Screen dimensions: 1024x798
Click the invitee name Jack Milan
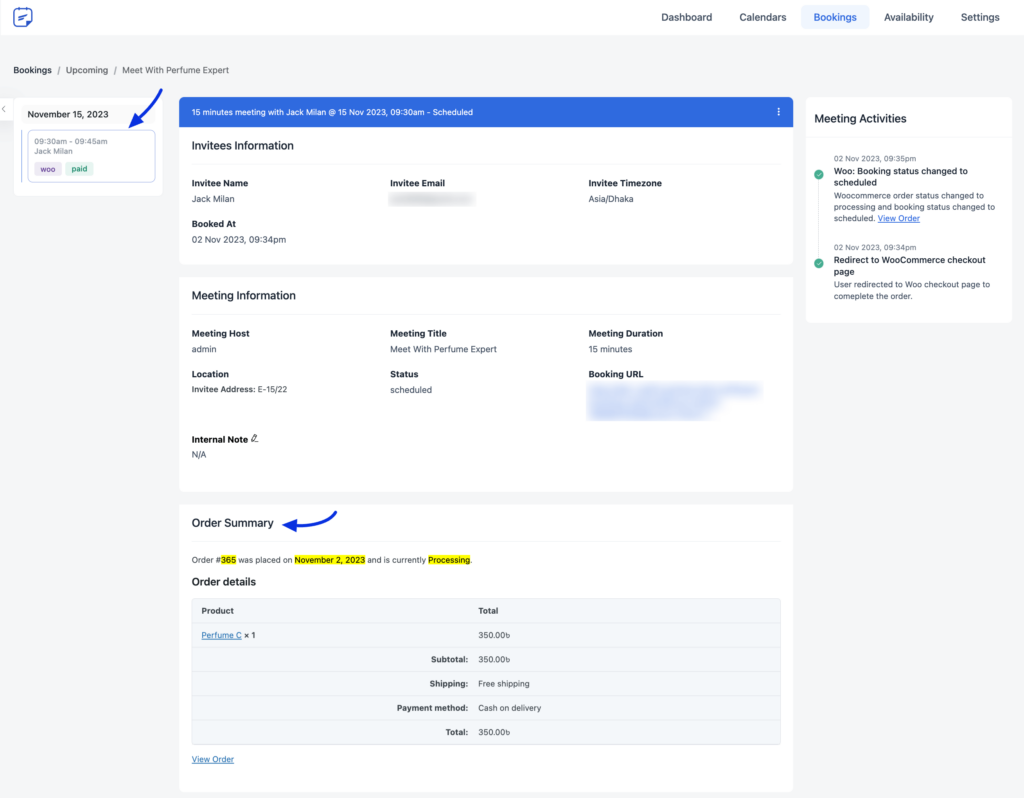(x=213, y=199)
